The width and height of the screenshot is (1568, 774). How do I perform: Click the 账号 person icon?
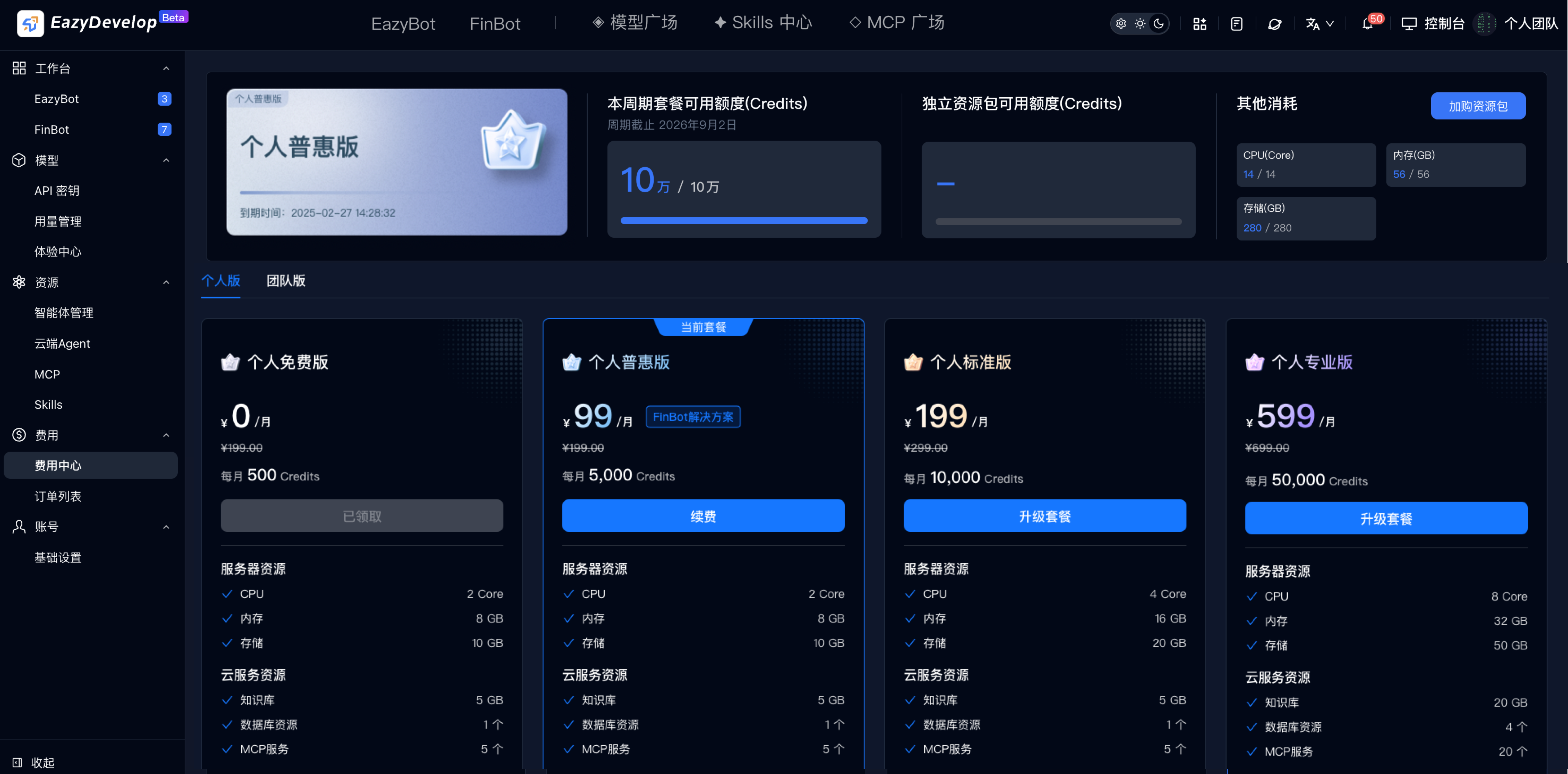click(x=19, y=527)
